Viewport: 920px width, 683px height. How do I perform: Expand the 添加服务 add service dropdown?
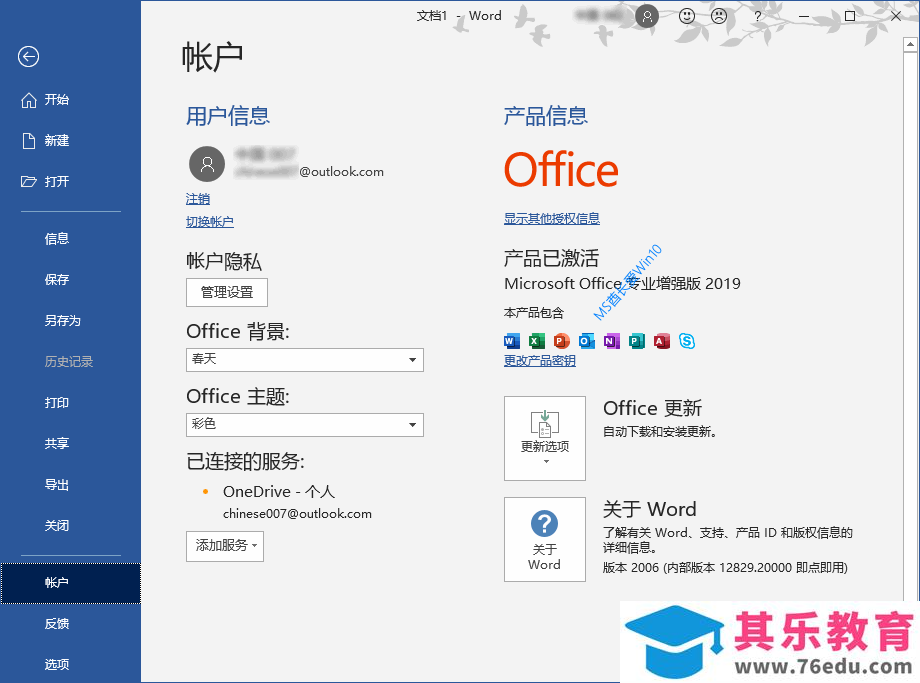coord(225,546)
